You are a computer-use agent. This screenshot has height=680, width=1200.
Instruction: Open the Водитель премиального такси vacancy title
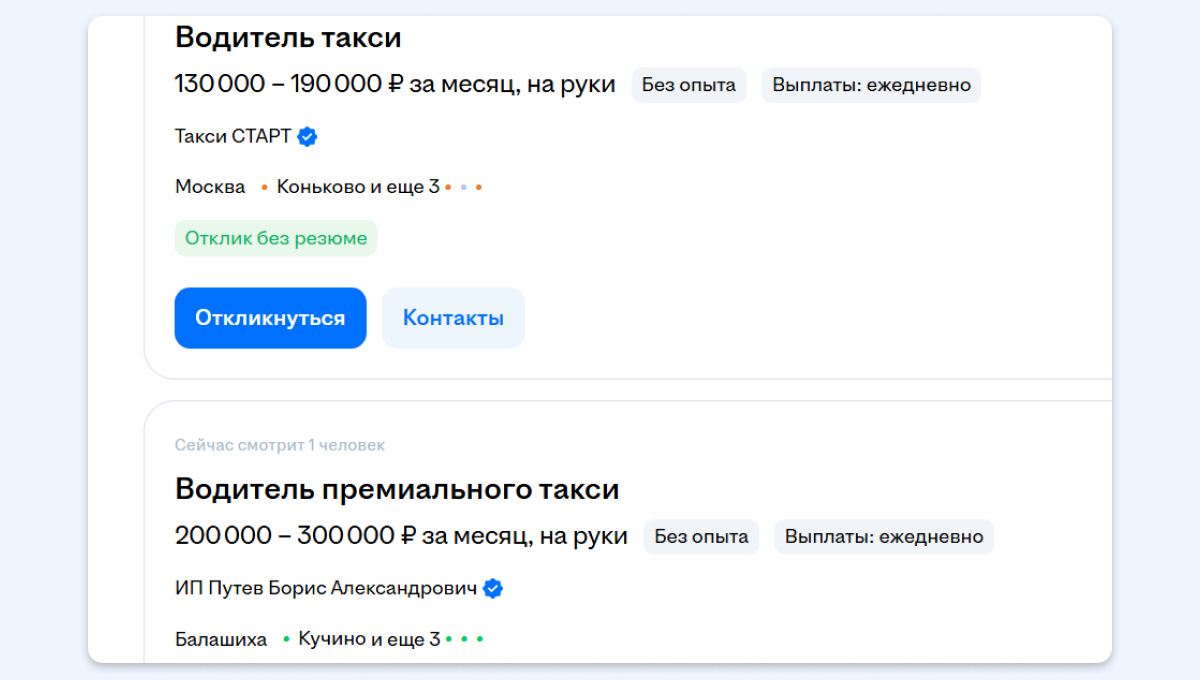coord(397,489)
